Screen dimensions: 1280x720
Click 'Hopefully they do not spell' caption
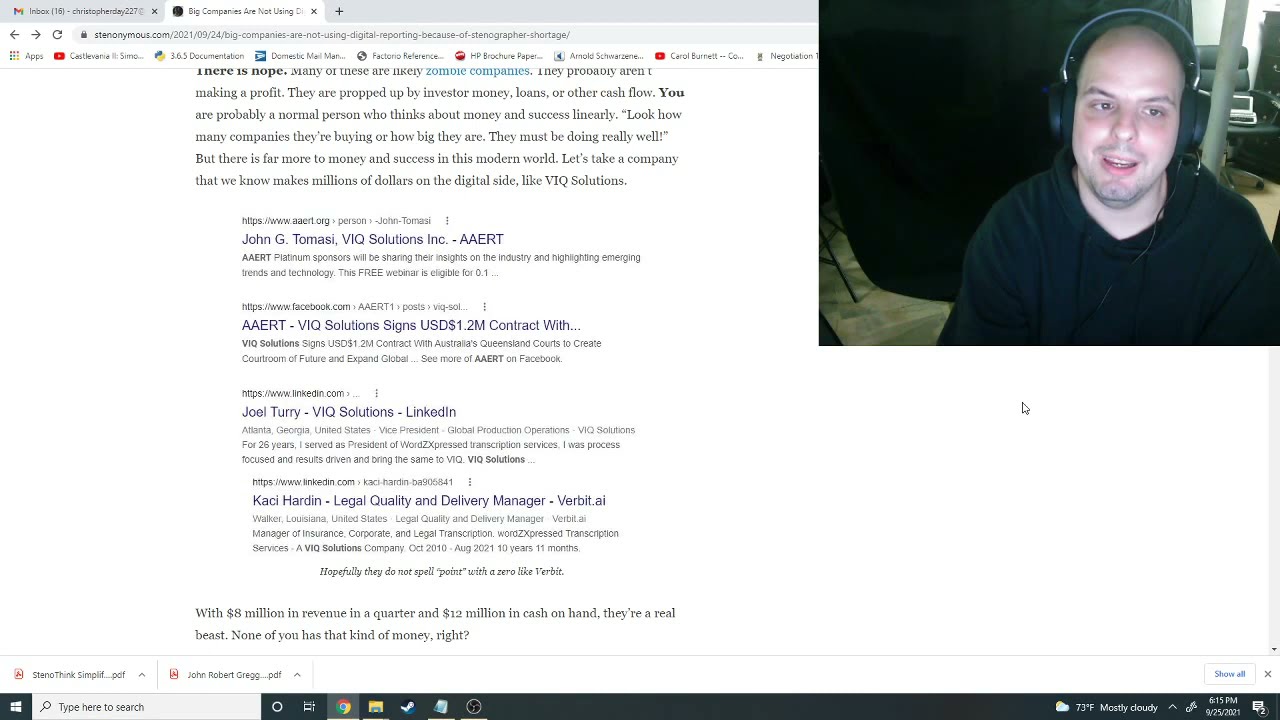442,572
